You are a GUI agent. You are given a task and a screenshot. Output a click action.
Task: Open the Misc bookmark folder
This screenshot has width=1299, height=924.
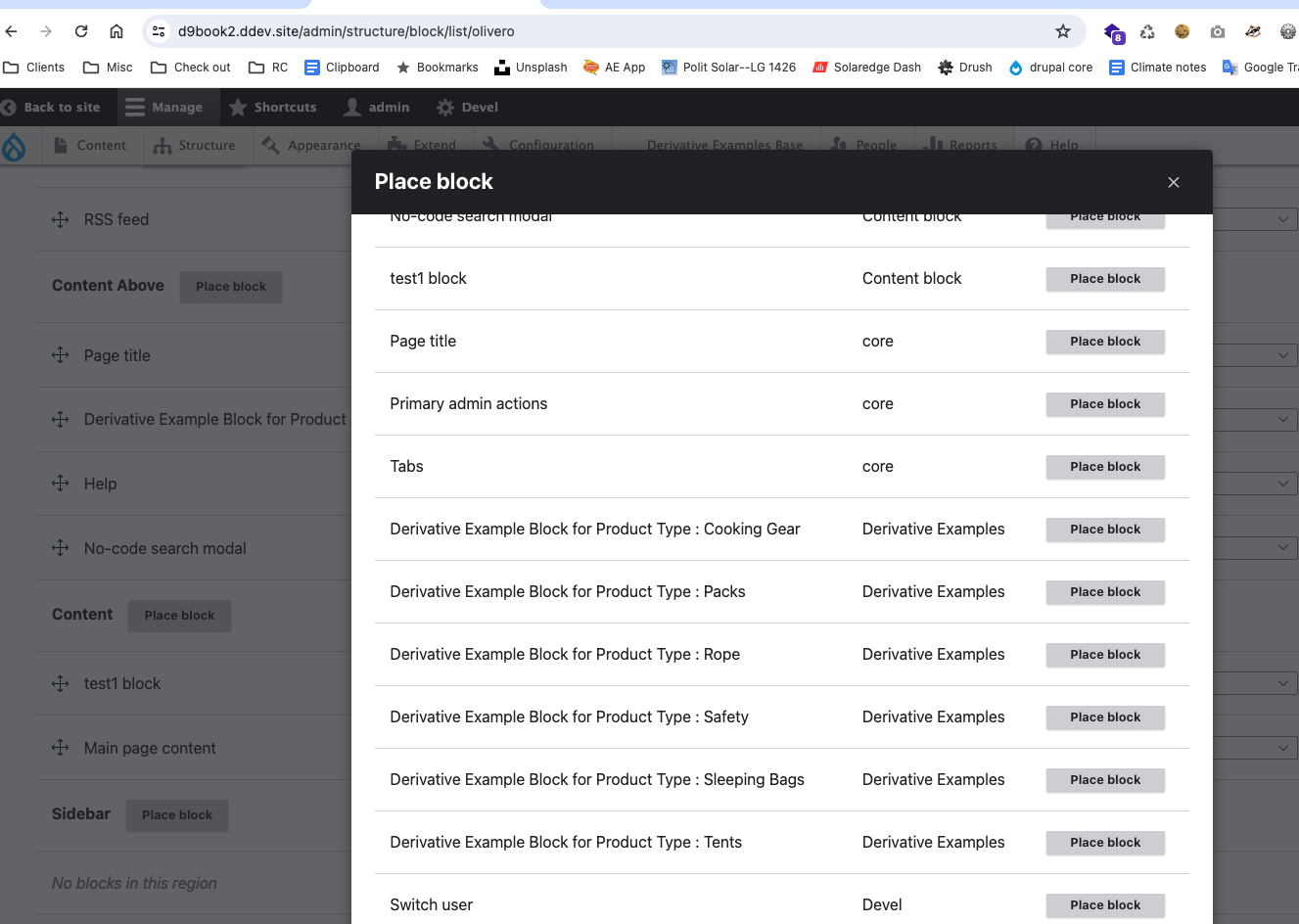(108, 68)
